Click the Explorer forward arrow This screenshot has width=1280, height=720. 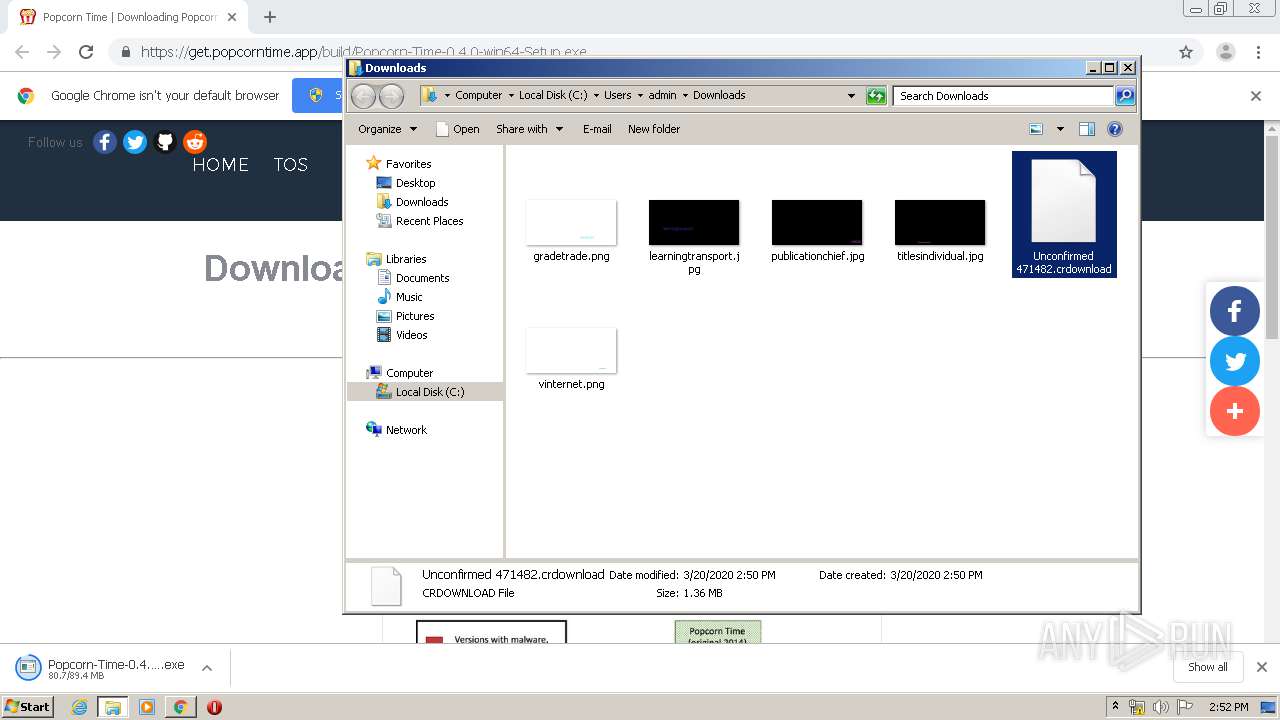pyautogui.click(x=391, y=96)
